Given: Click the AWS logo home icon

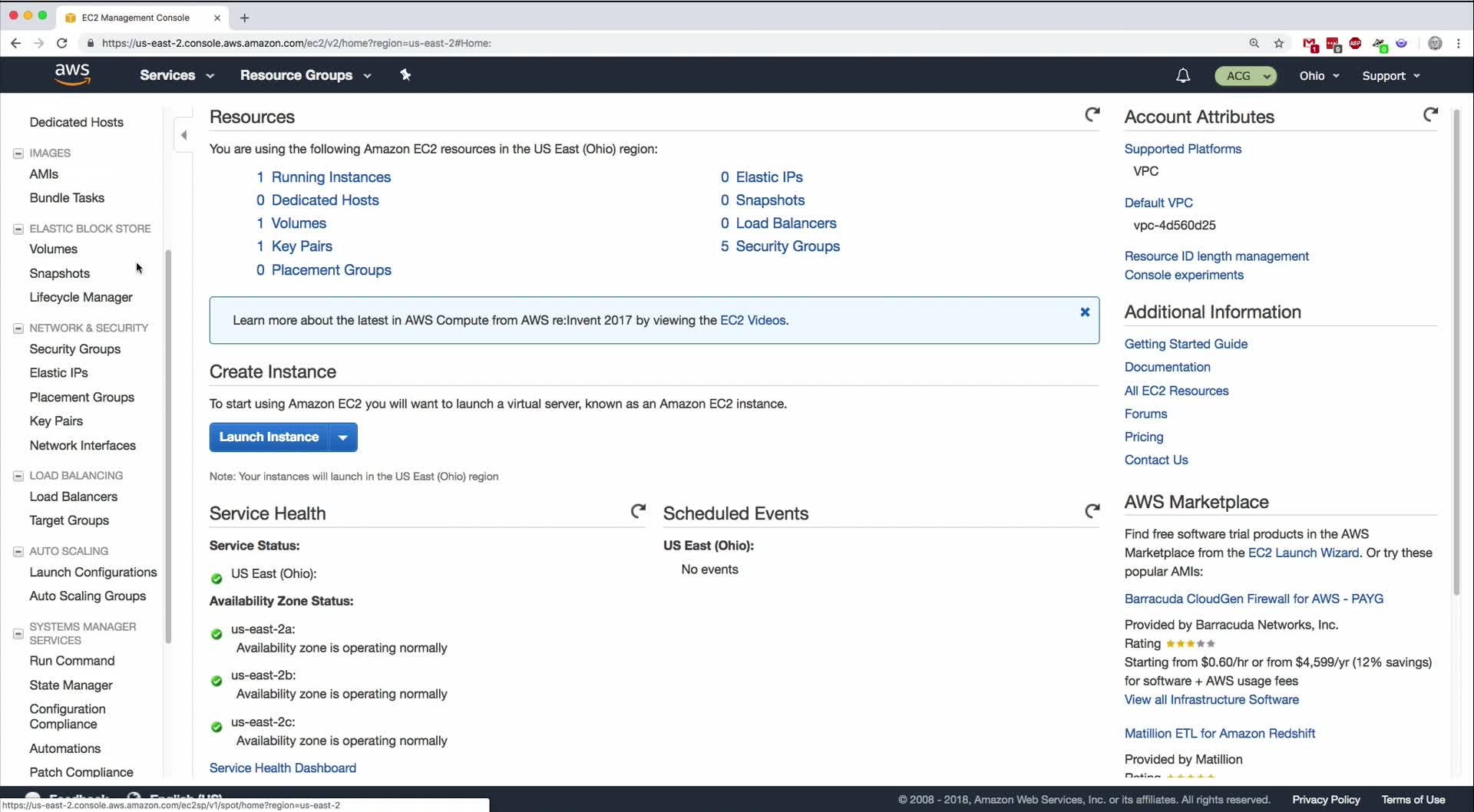Looking at the screenshot, I should [72, 74].
